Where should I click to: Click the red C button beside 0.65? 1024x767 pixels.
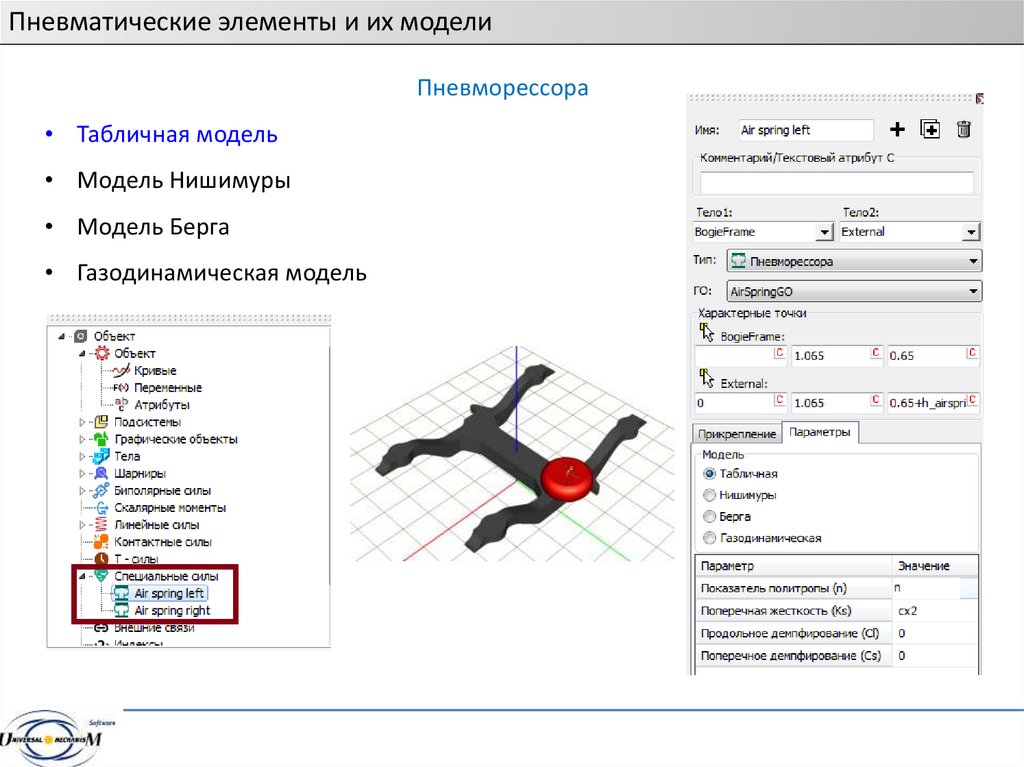970,354
